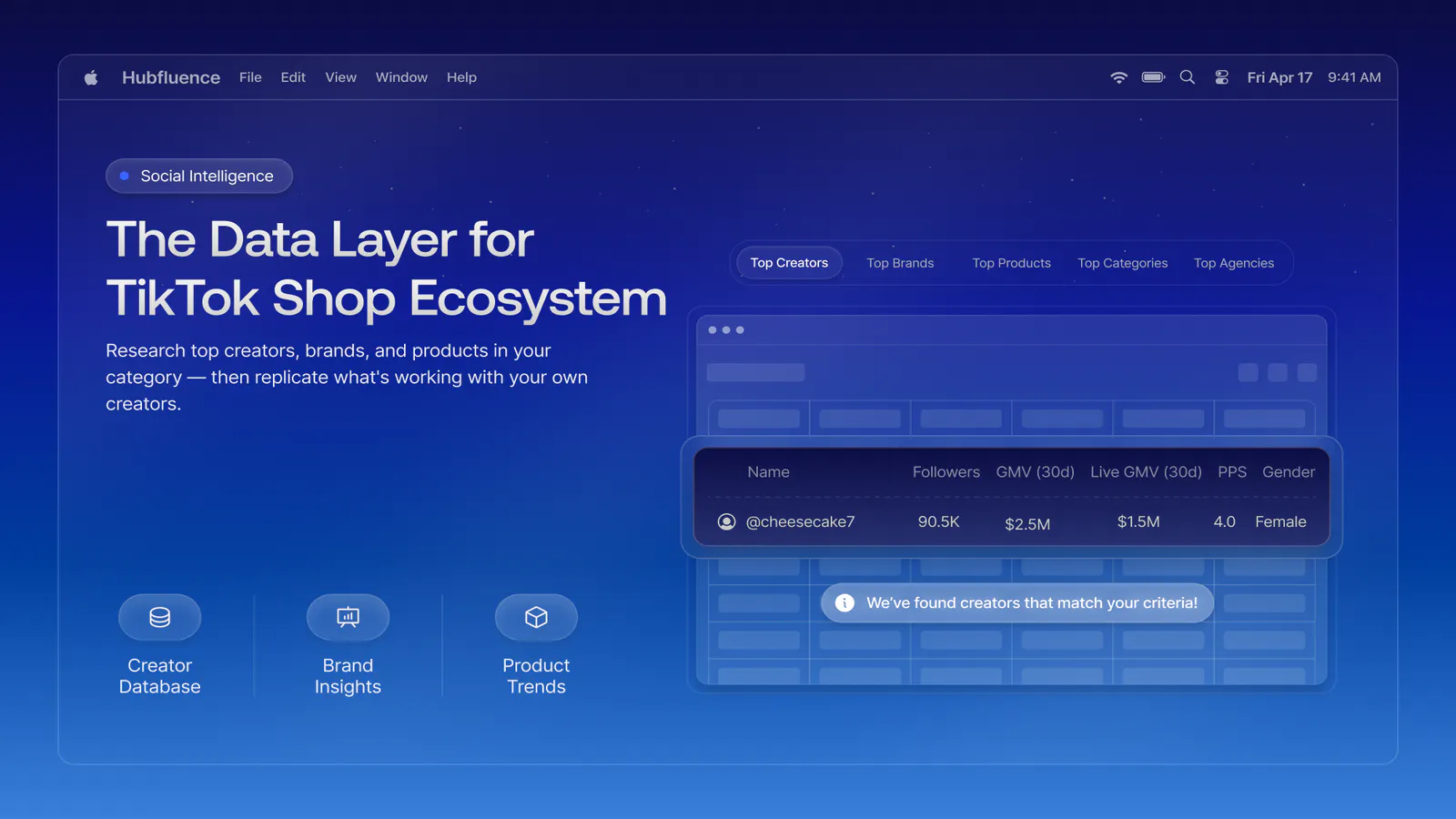1456x819 pixels.
Task: Open the Help menu
Action: (461, 77)
